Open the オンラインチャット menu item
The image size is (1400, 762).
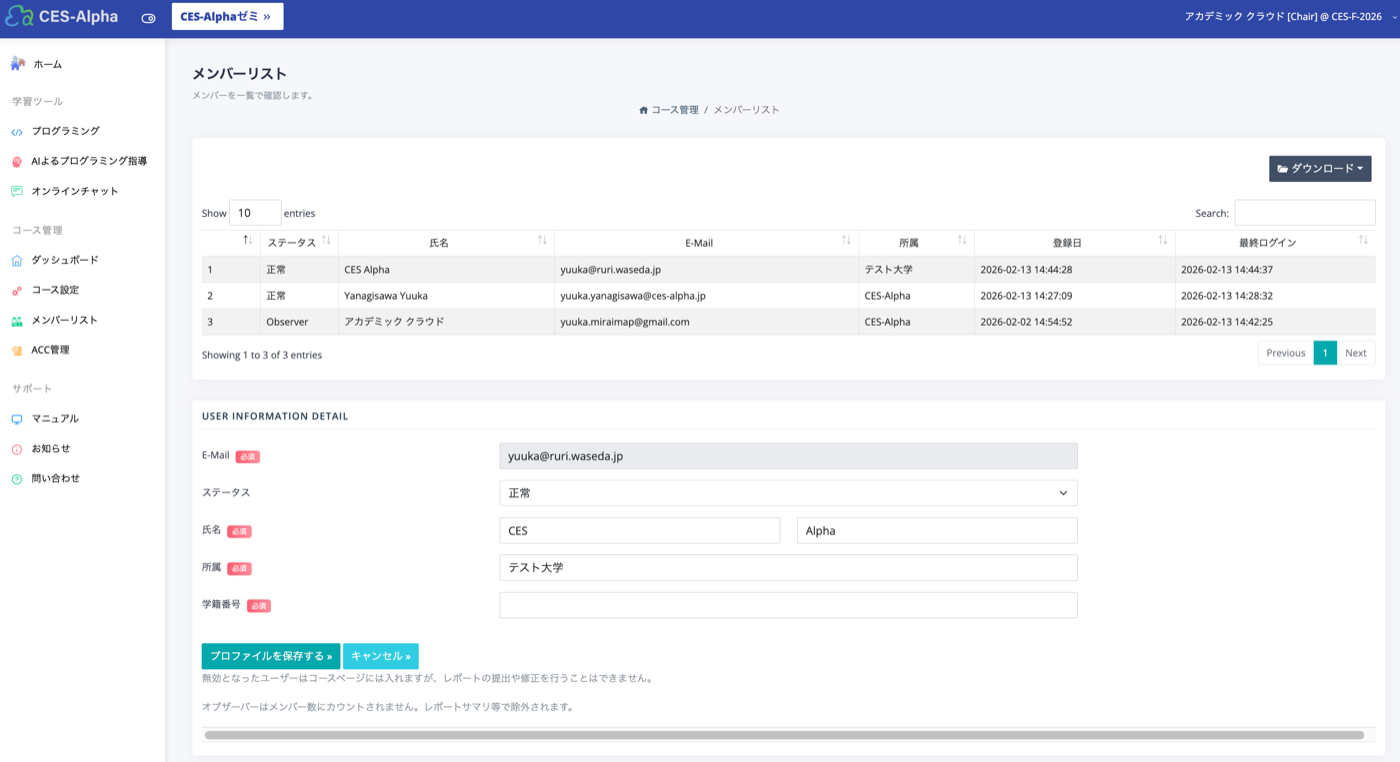tap(75, 191)
